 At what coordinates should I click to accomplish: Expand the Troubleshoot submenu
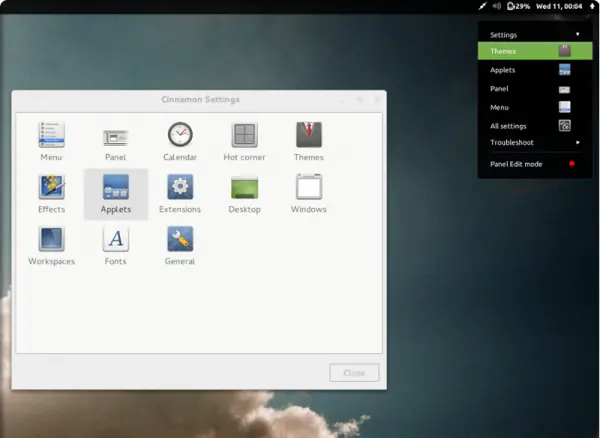(535, 142)
